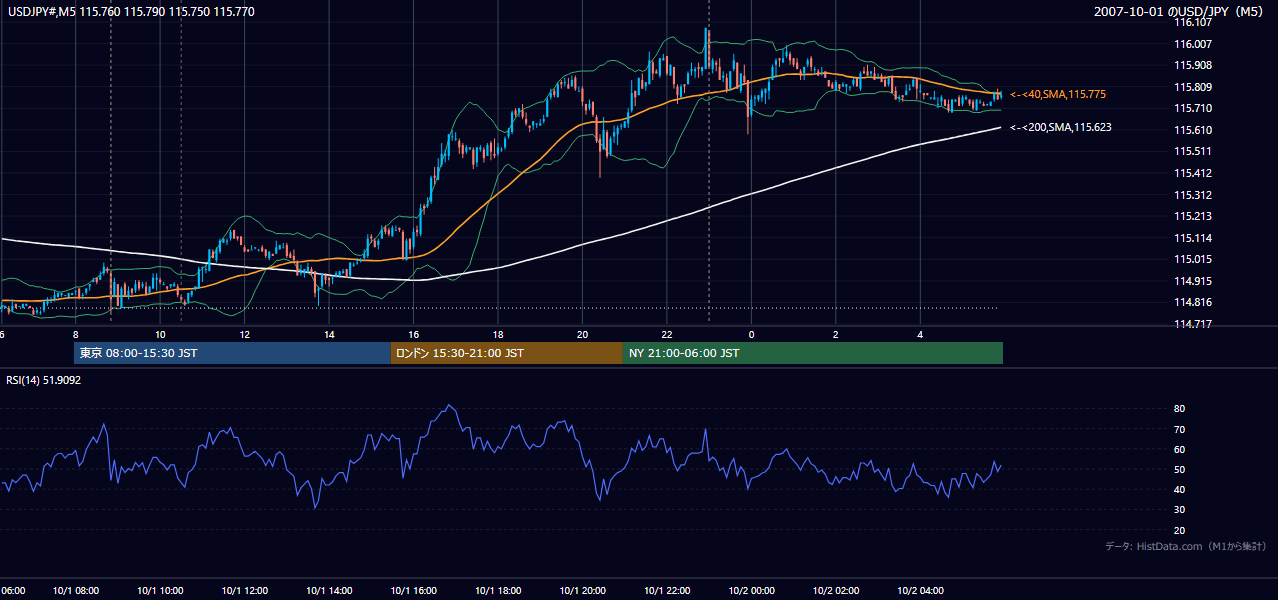Click price axis label 115.809
The width and height of the screenshot is (1278, 600).
click(1193, 87)
